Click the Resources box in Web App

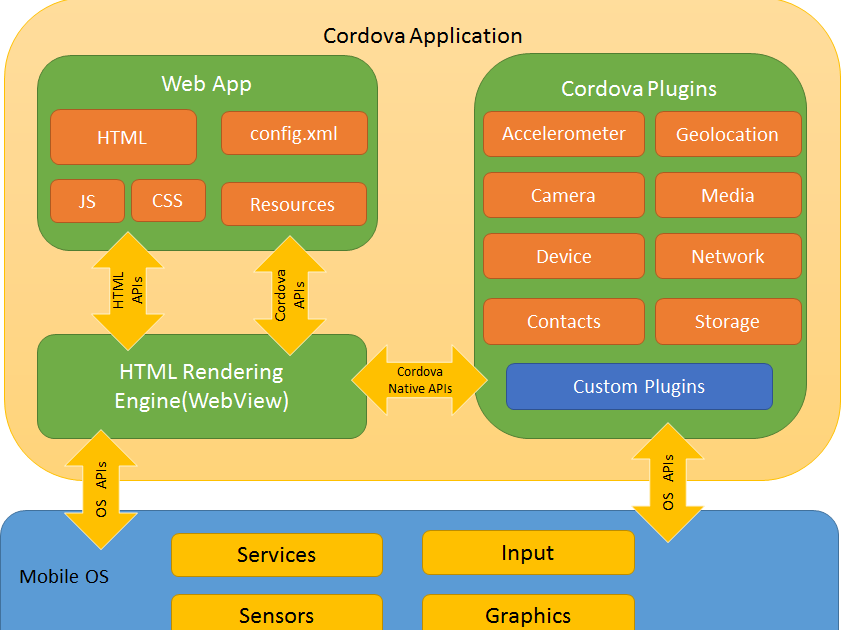(294, 204)
